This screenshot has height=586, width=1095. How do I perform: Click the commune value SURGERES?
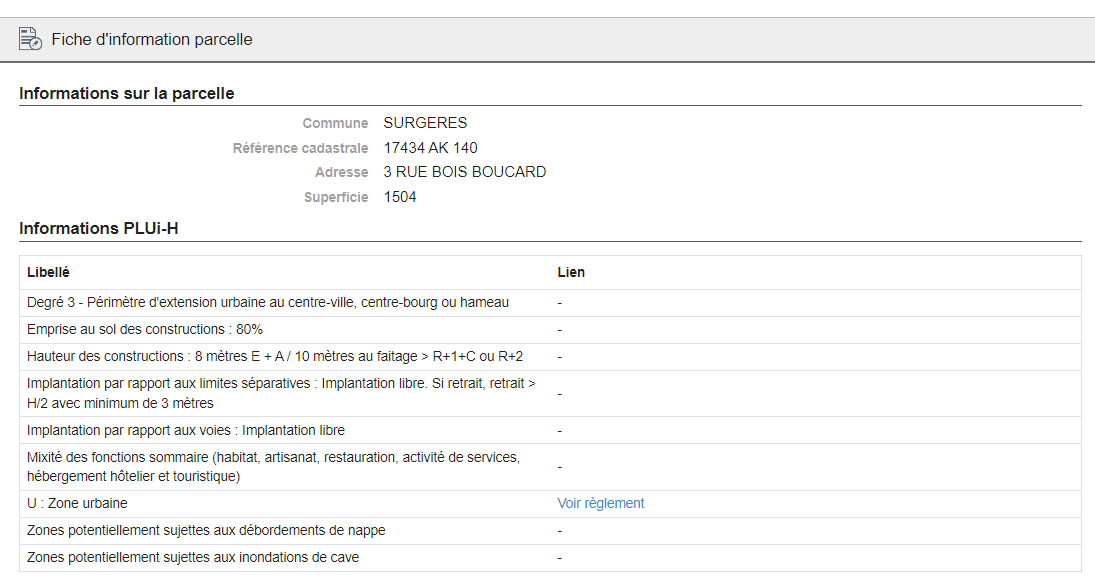tap(425, 124)
